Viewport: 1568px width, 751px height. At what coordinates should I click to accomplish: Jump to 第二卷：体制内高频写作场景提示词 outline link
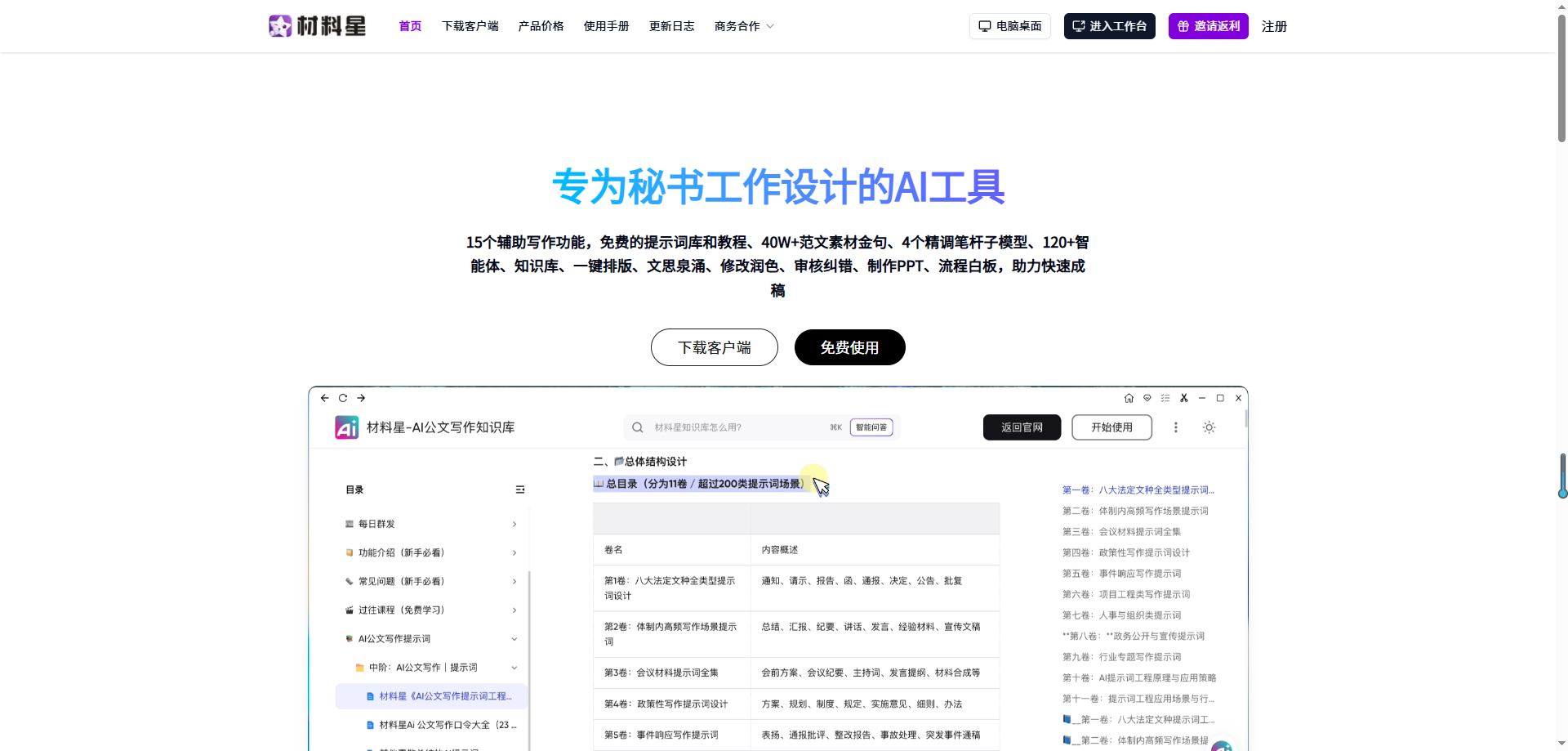(1135, 511)
